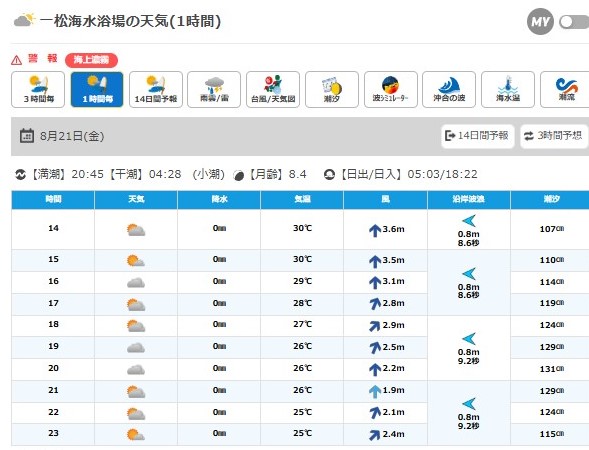Screen dimensions: 589x450
Task: Open the 14日間予報 icon tile
Action: point(156,89)
